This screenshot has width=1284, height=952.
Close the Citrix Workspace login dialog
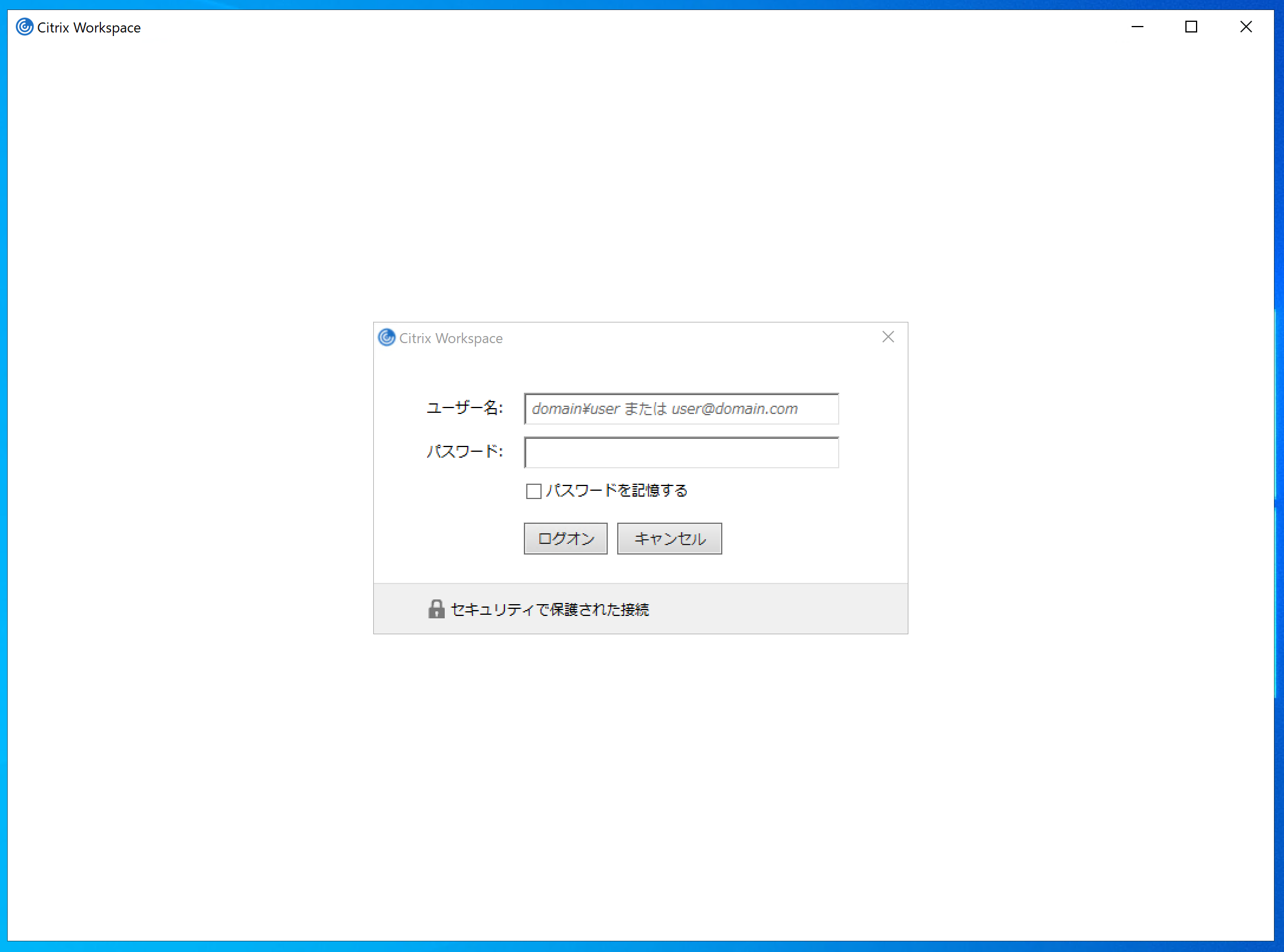pyautogui.click(x=888, y=337)
